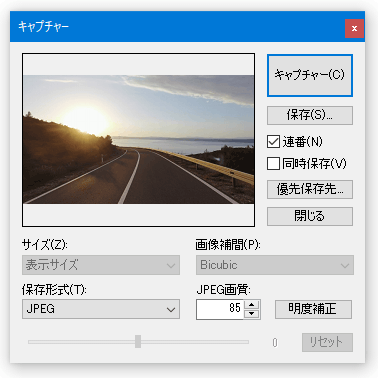Open the サイズ(Z) dropdown showing 表示サイズ
The height and width of the screenshot is (378, 378).
click(x=101, y=265)
